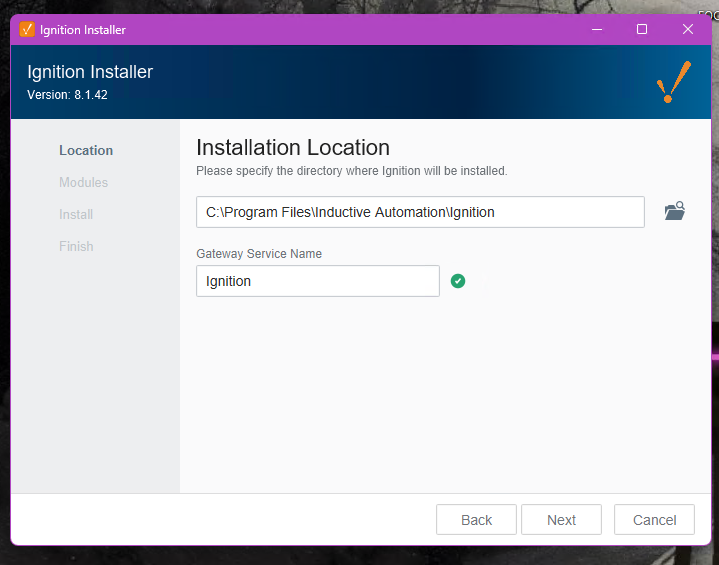Cancel the Ignition installation
719x565 pixels.
click(654, 520)
